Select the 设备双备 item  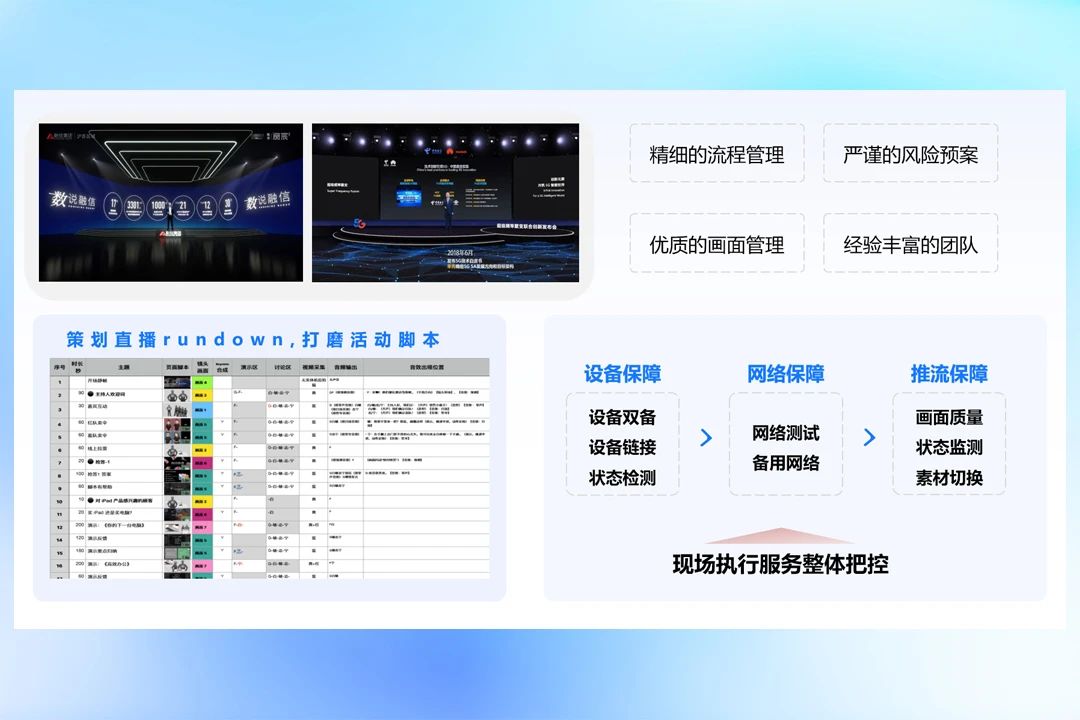622,417
